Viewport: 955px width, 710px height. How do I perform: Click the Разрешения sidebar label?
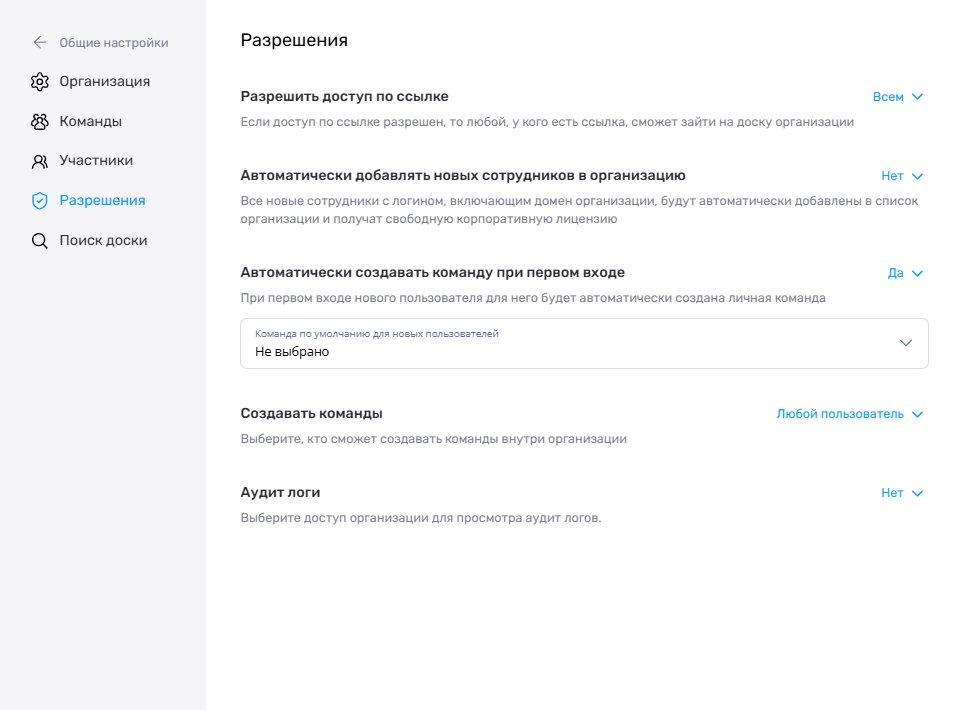click(x=102, y=200)
